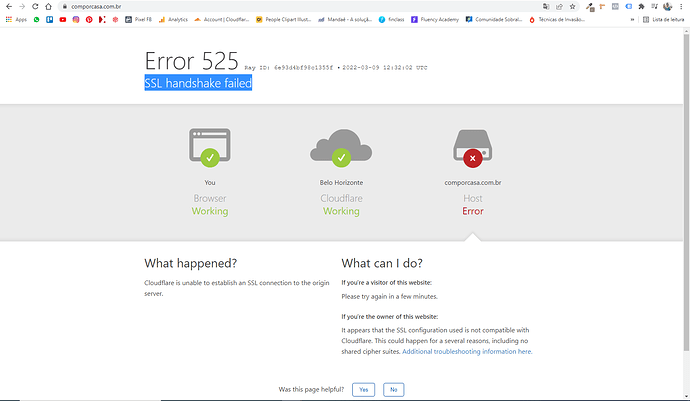Viewport: 690px width, 401px height.
Task: Click No for page helpful
Action: click(x=393, y=390)
